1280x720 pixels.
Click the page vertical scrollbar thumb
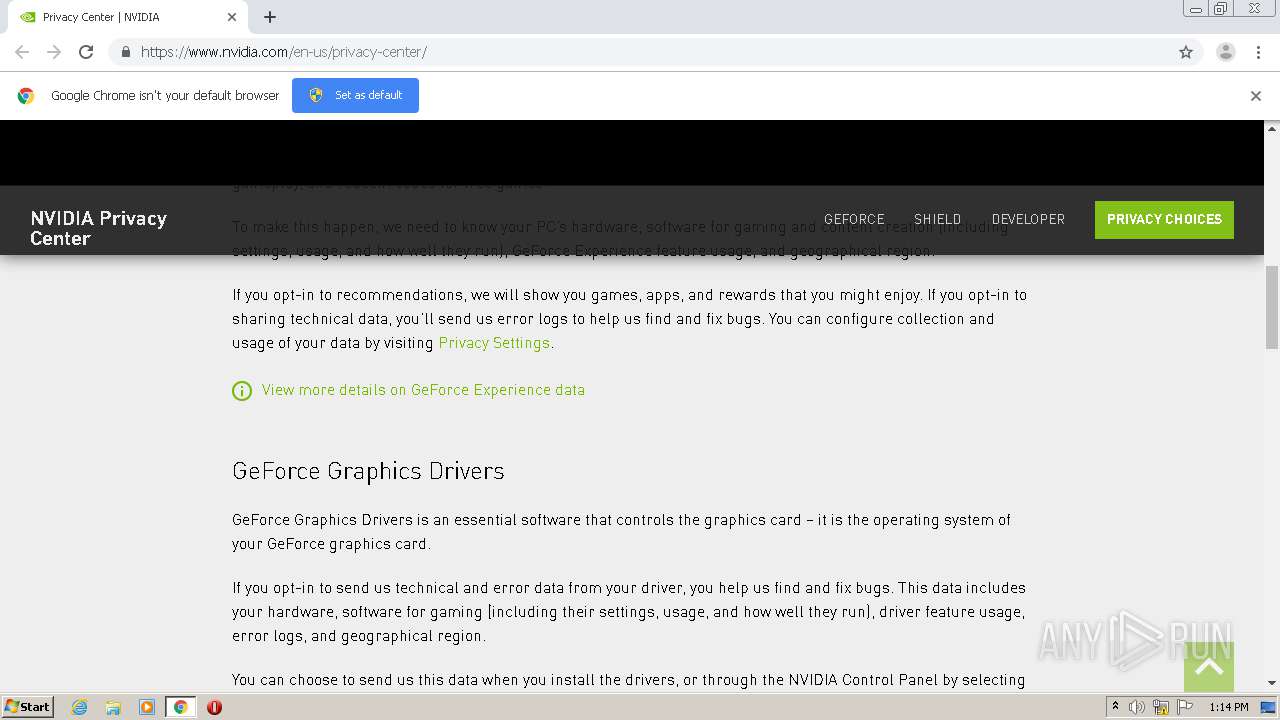tap(1272, 307)
